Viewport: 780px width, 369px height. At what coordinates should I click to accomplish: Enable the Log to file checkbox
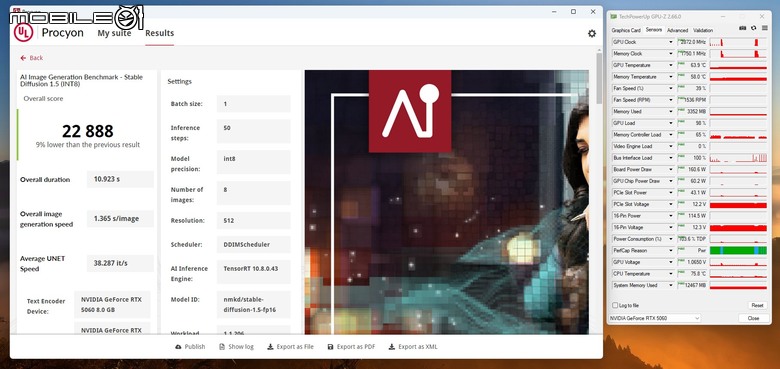click(x=615, y=305)
